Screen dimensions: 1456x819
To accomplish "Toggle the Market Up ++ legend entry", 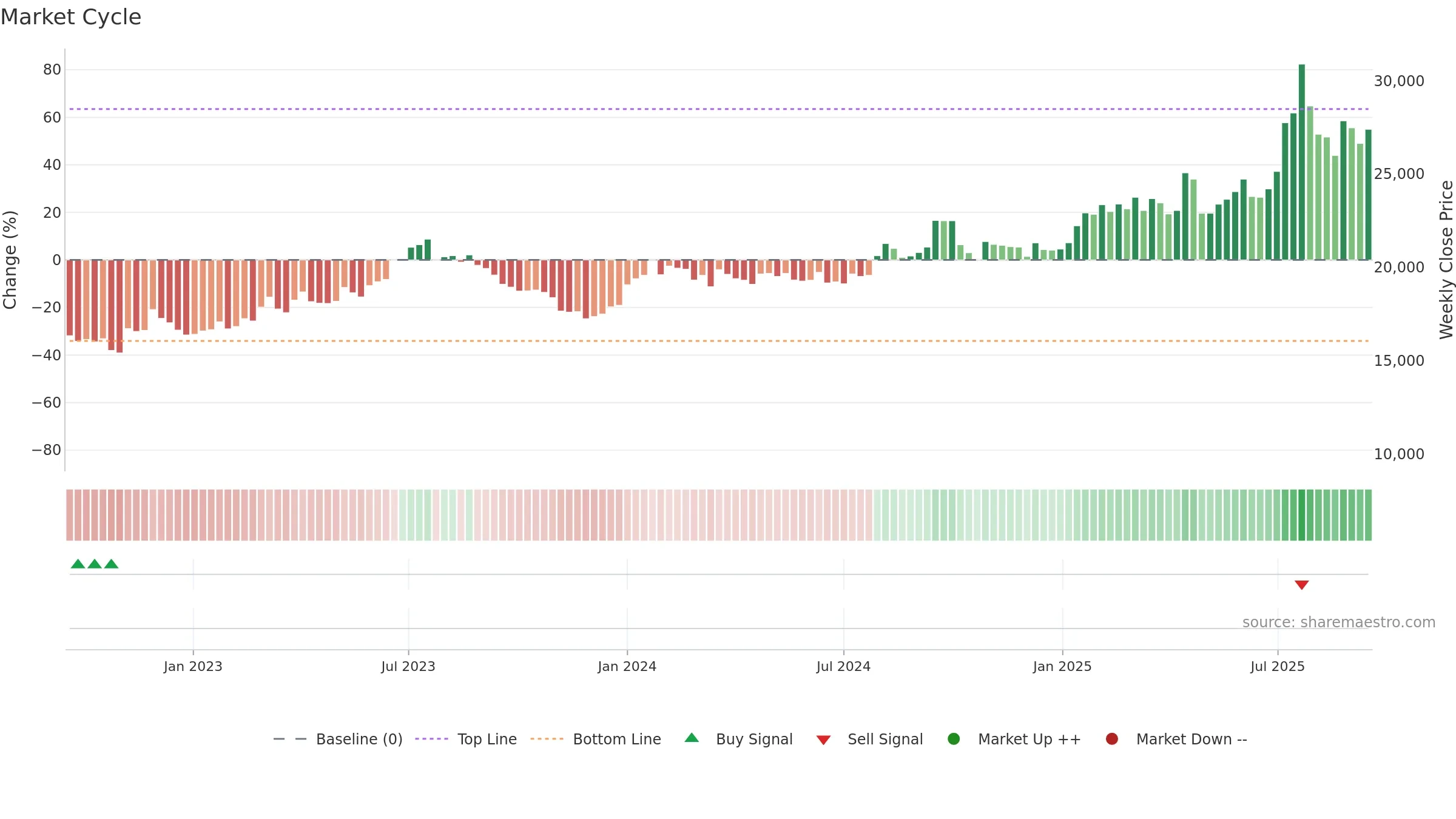I will 1014,739.
